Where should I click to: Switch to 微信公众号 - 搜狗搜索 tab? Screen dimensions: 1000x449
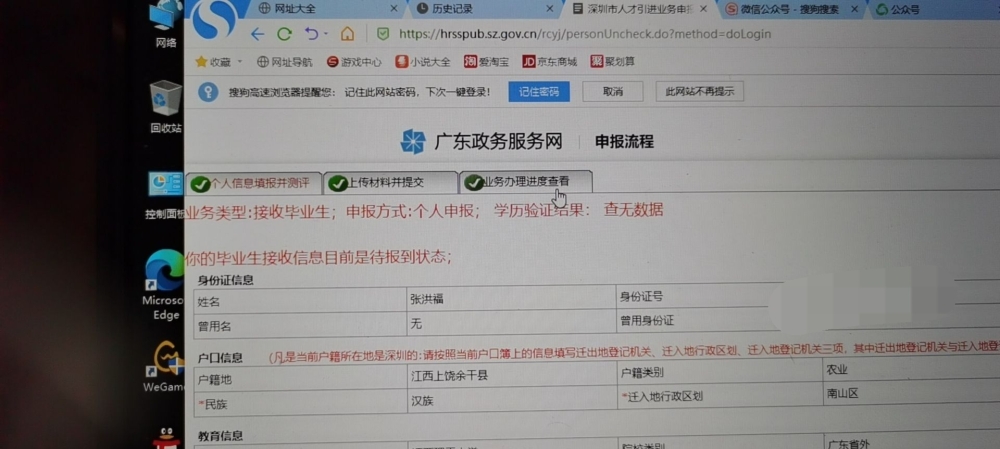(x=790, y=9)
